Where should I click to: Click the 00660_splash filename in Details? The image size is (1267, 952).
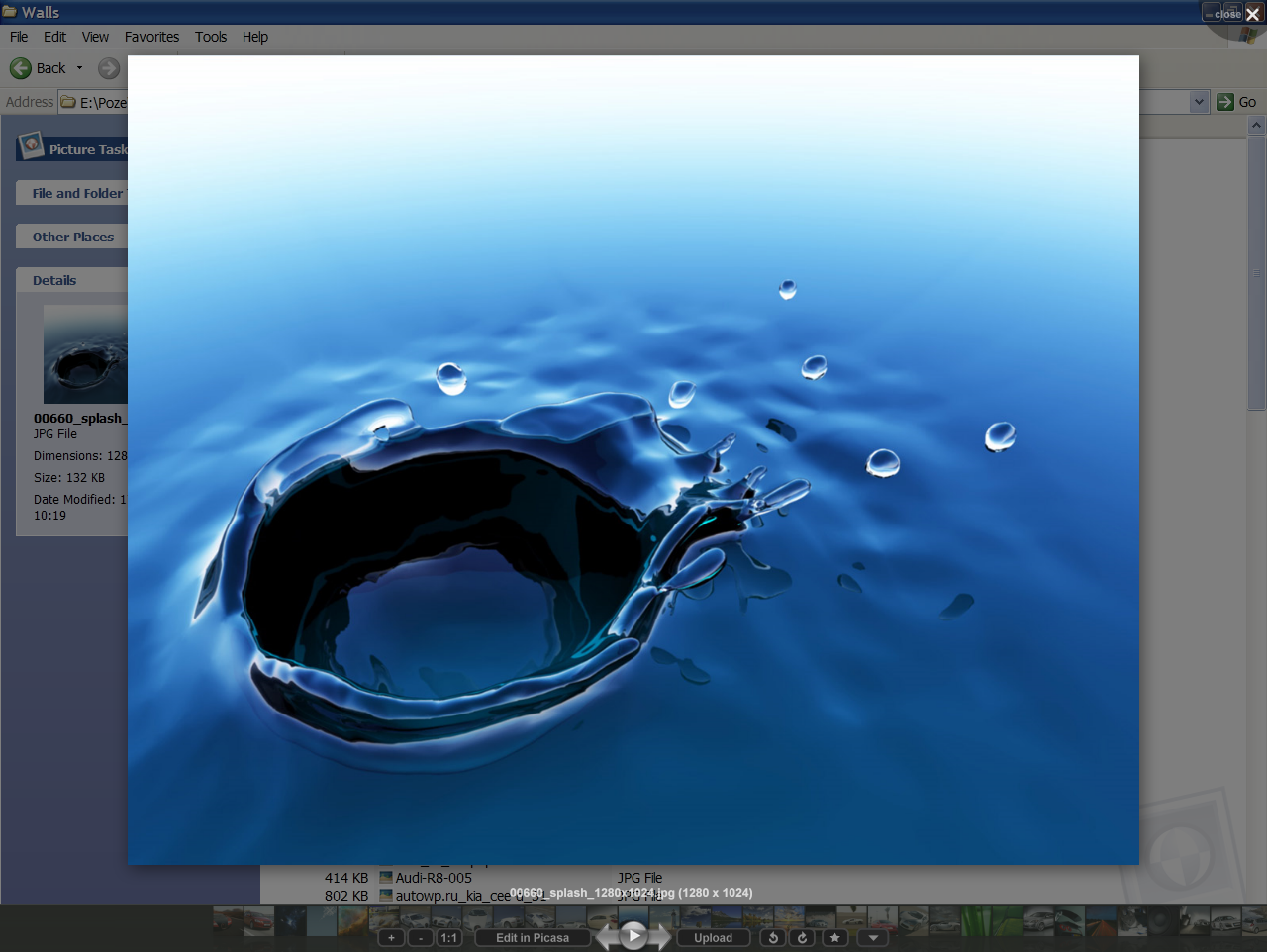coord(80,419)
